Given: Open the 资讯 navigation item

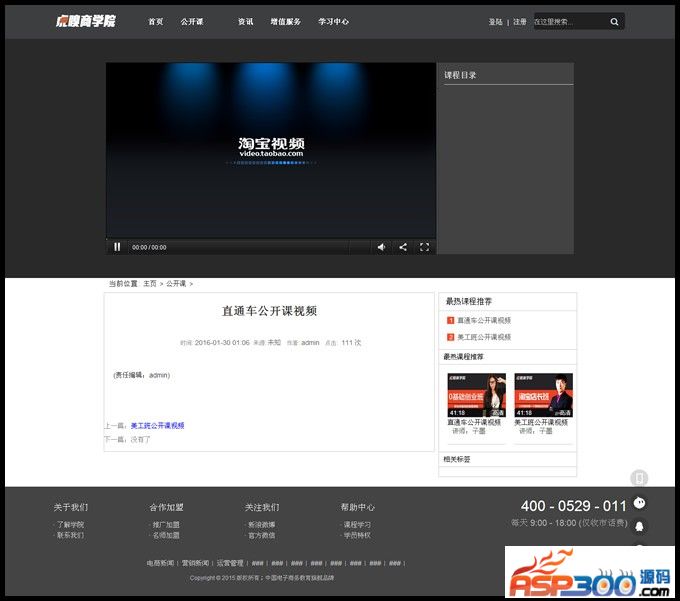Looking at the screenshot, I should click(245, 22).
